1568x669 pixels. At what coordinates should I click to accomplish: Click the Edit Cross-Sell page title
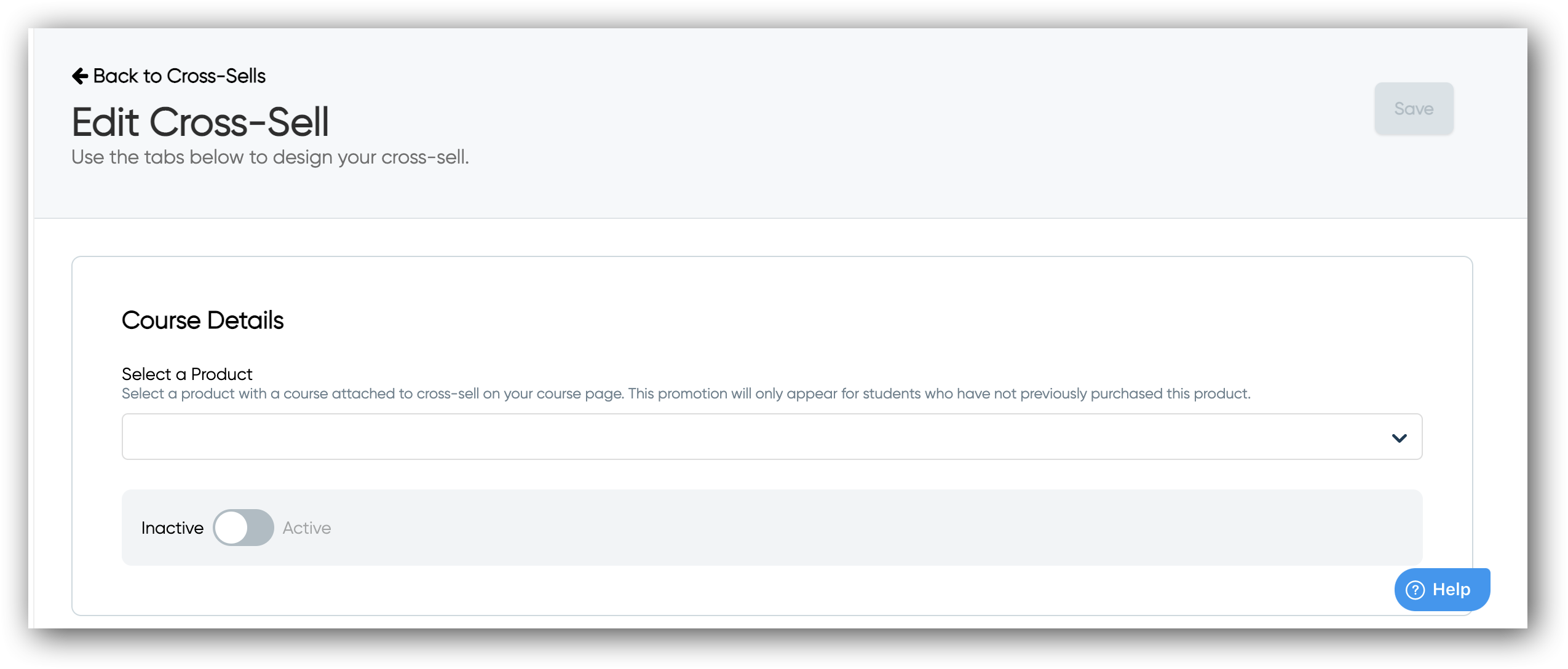pyautogui.click(x=200, y=122)
